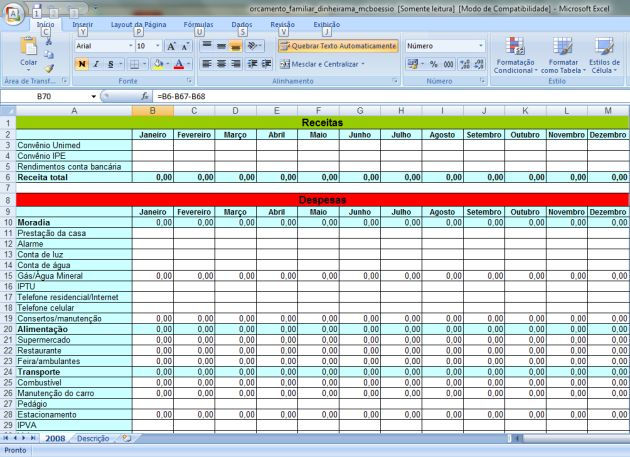Image resolution: width=630 pixels, height=457 pixels.
Task: Switch to Inserir ribbon tab
Action: click(x=82, y=25)
